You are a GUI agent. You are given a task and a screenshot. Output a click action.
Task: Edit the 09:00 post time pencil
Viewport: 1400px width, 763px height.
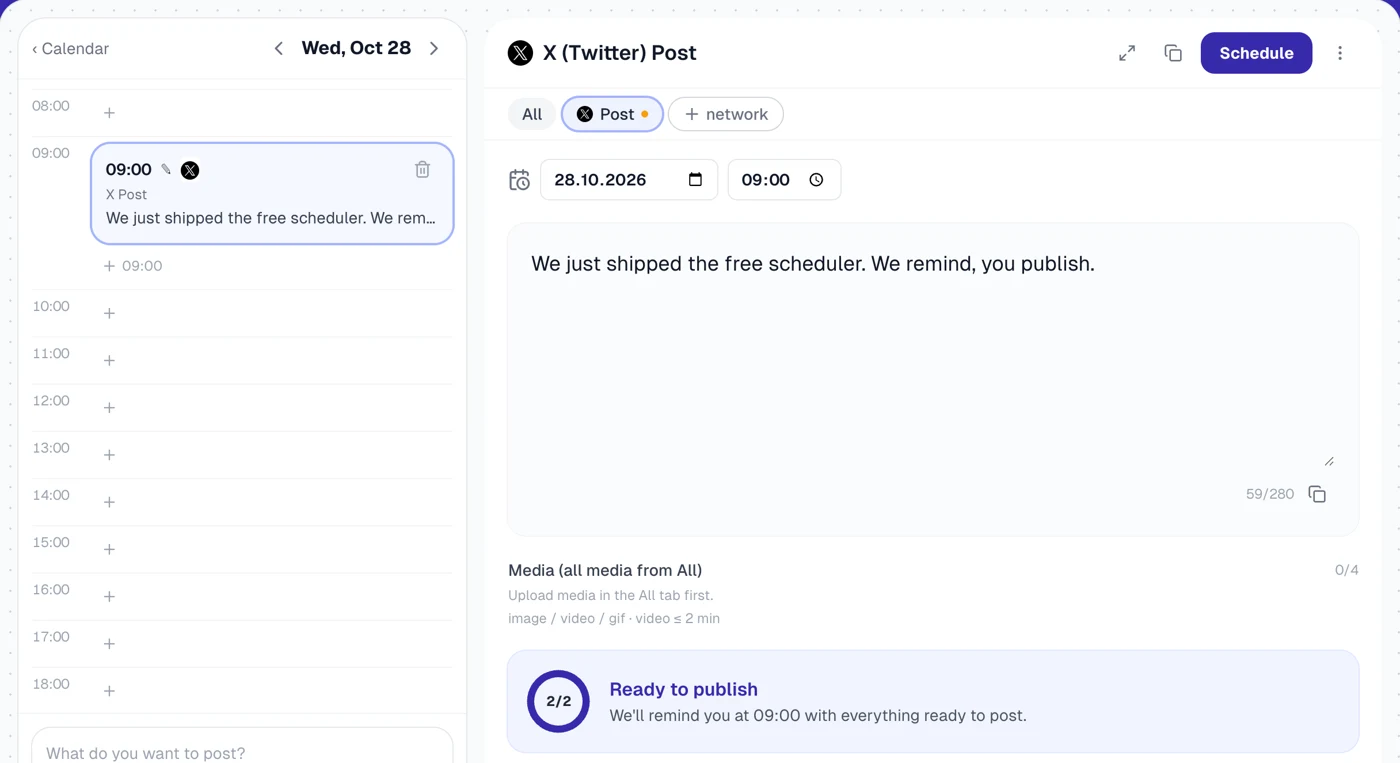[166, 170]
